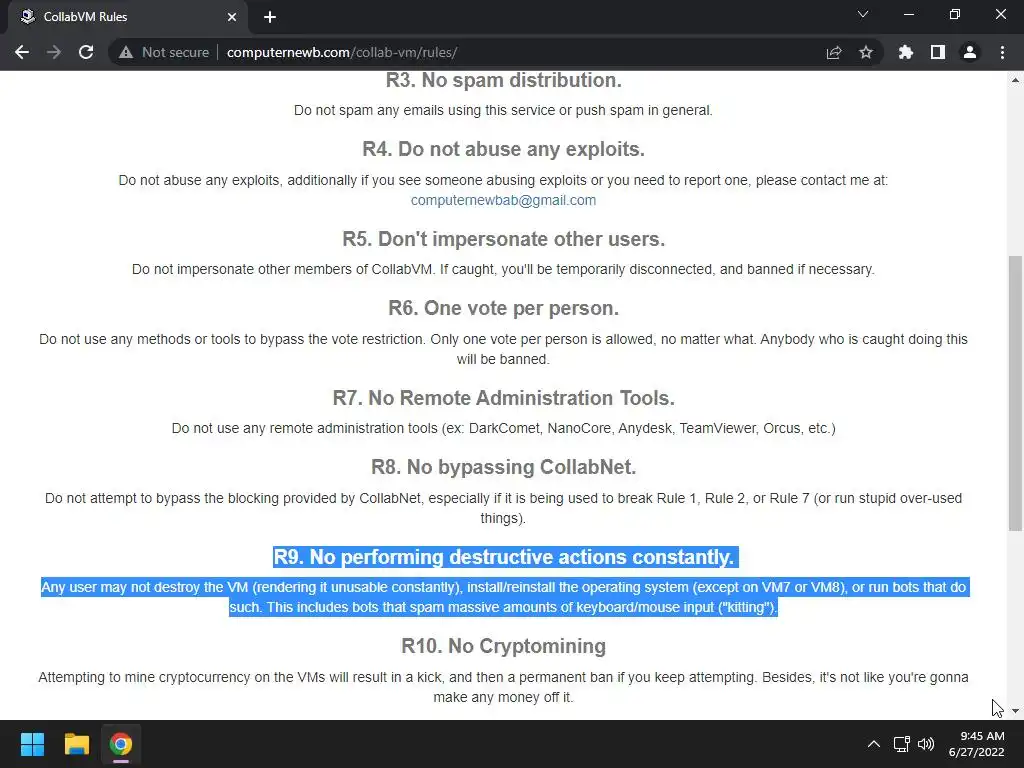Image resolution: width=1024 pixels, height=768 pixels.
Task: Click the R6 One vote per person heading
Action: pos(504,308)
